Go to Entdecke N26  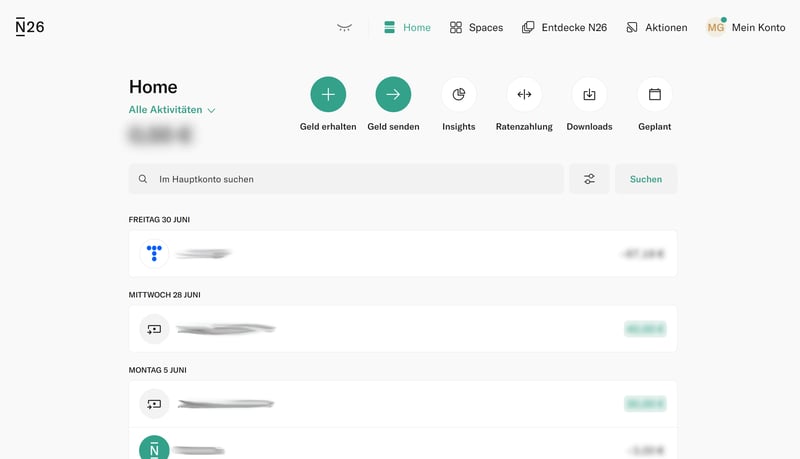[x=564, y=27]
